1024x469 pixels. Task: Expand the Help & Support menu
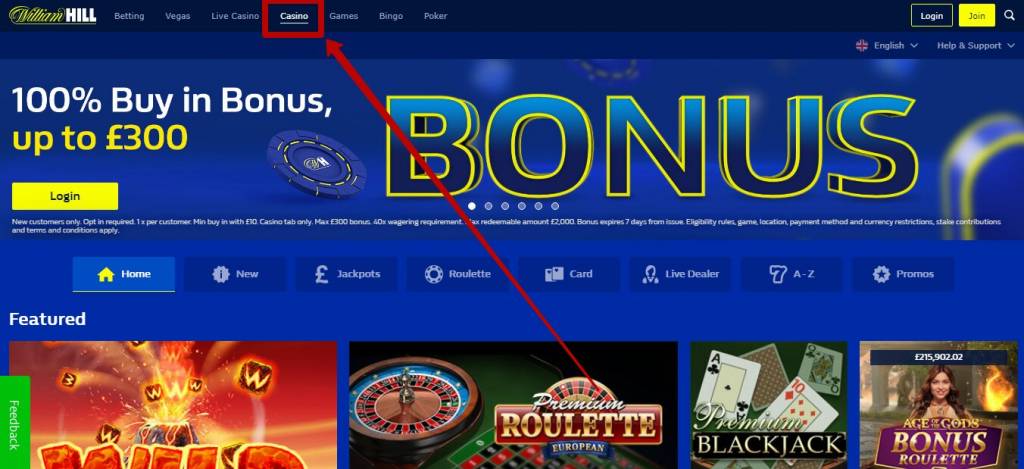[974, 46]
